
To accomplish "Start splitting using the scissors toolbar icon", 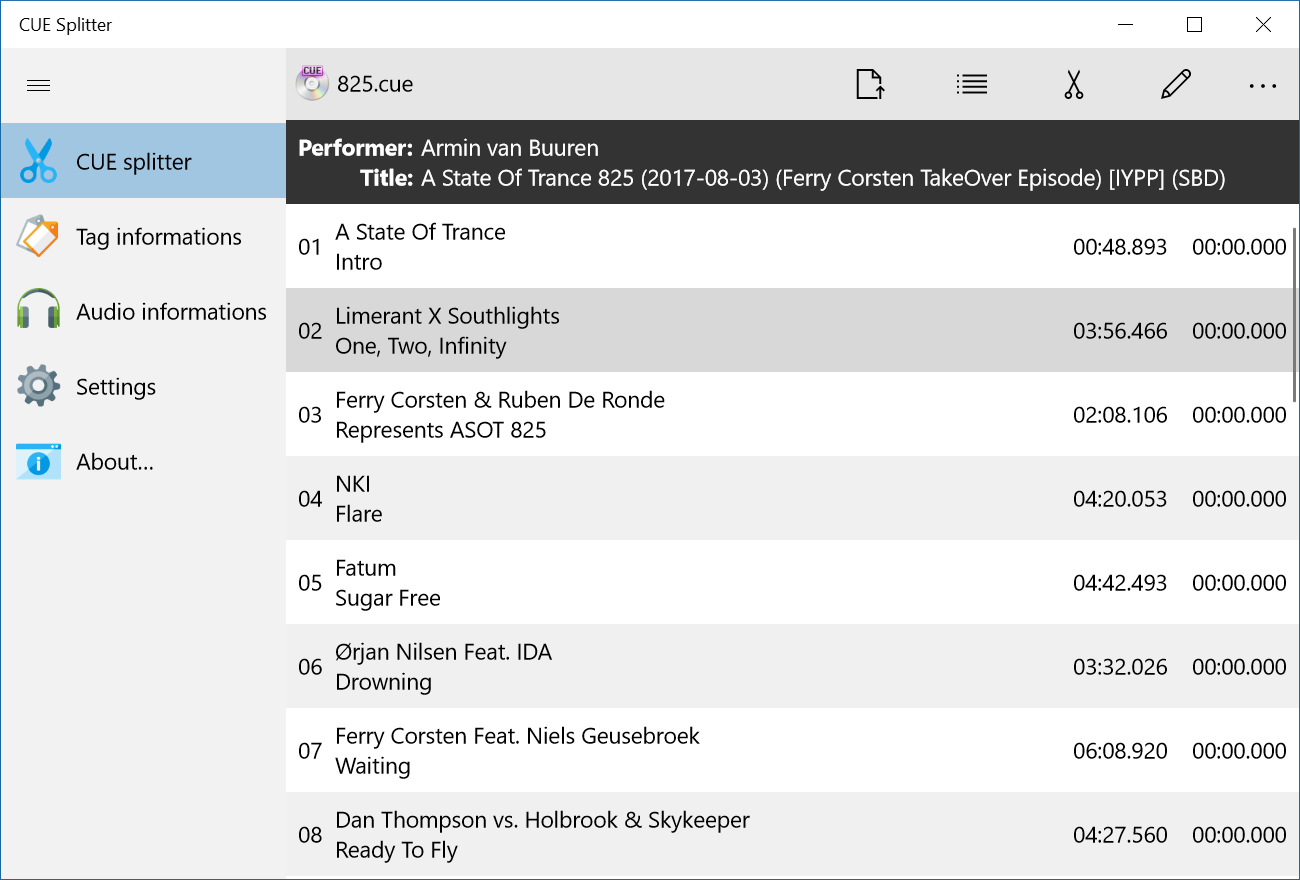I will [1073, 84].
